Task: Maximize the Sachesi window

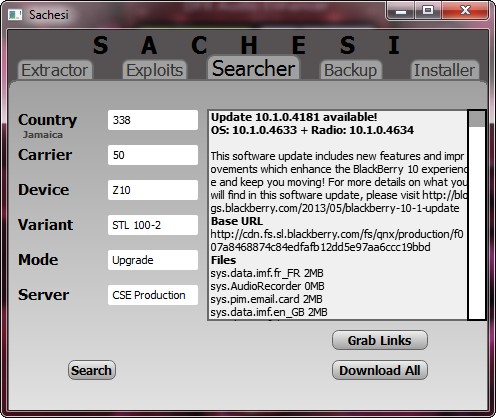Action: [x=428, y=11]
